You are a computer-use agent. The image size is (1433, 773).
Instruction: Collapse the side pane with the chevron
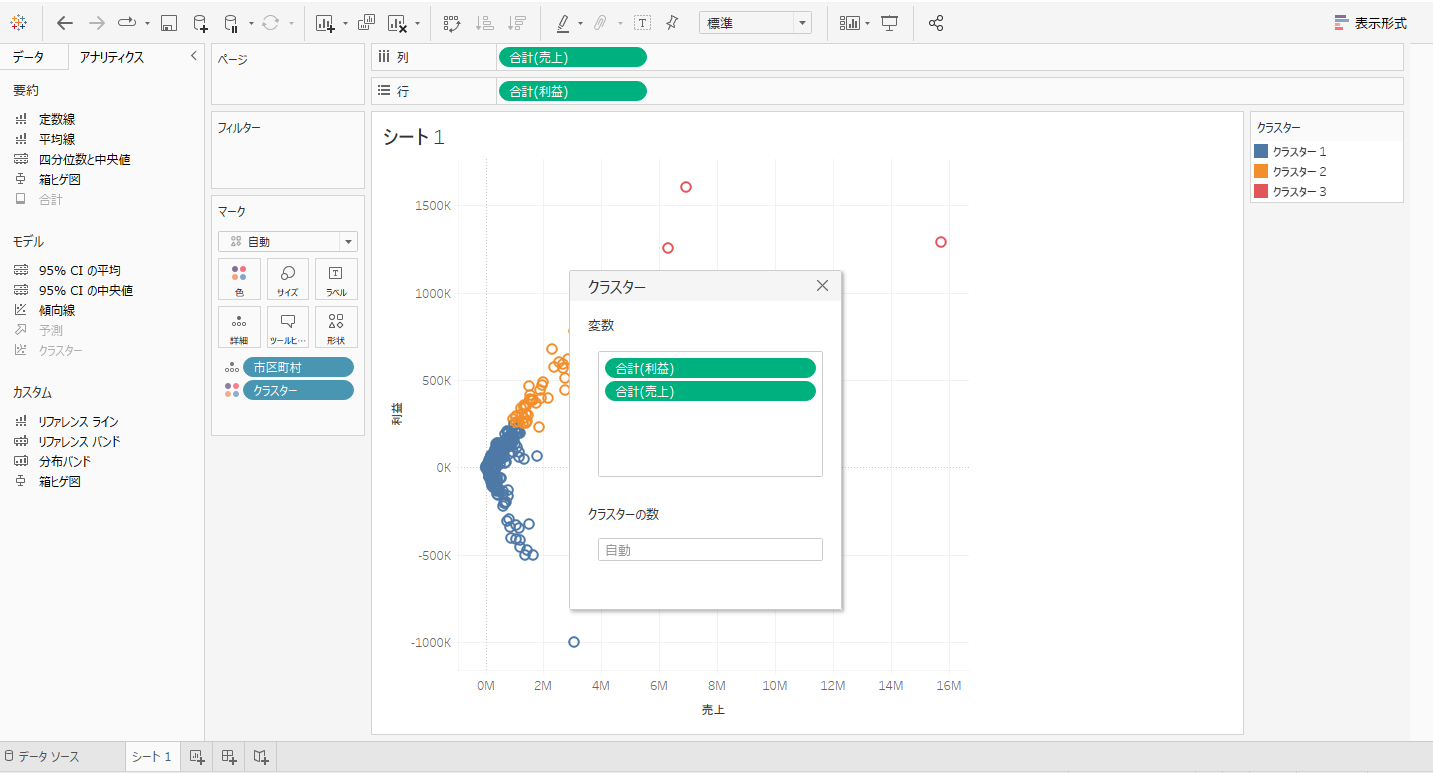coord(194,57)
